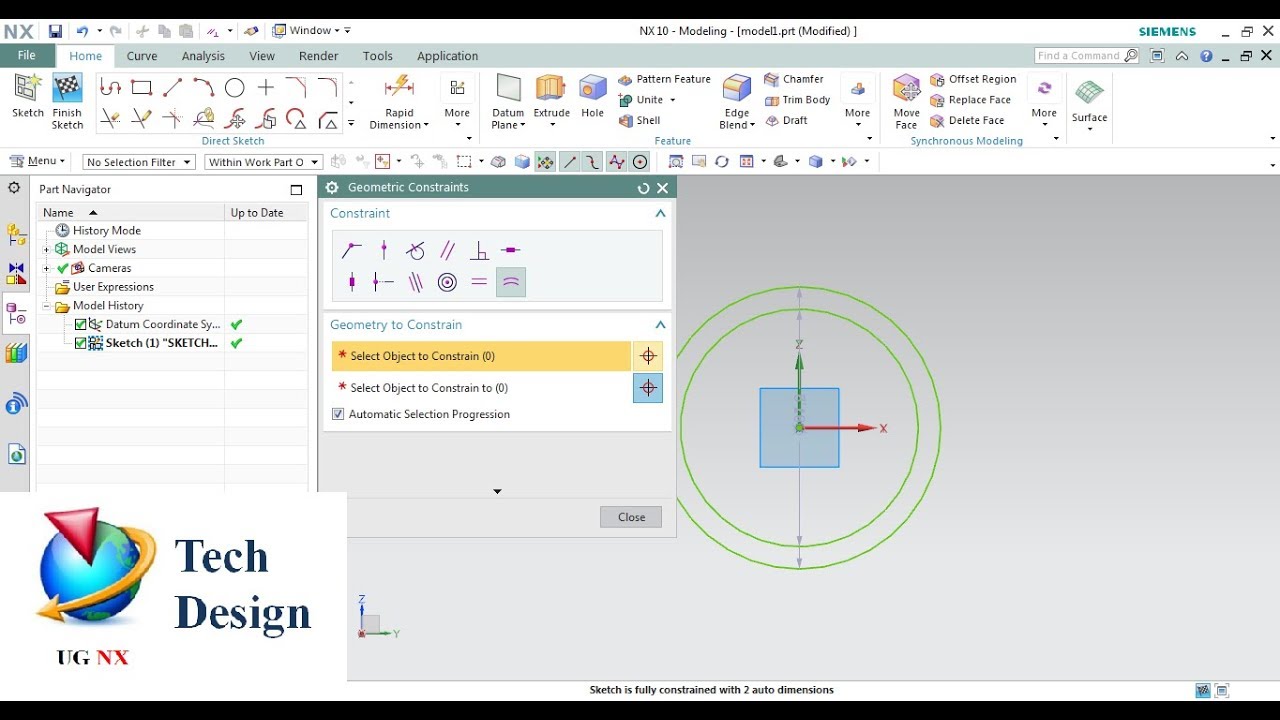Click Select Object to Constrain to crosshair
Image resolution: width=1280 pixels, height=720 pixels.
[x=648, y=388]
